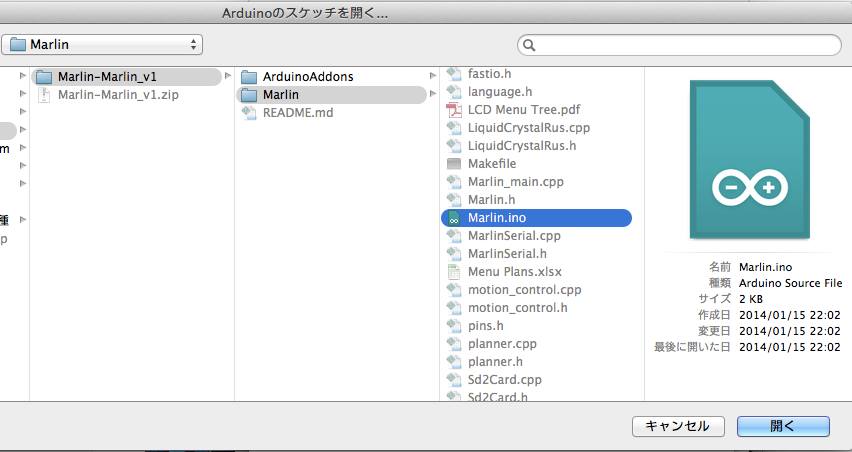Click the 開く button to open file
The width and height of the screenshot is (852, 452).
click(x=782, y=426)
